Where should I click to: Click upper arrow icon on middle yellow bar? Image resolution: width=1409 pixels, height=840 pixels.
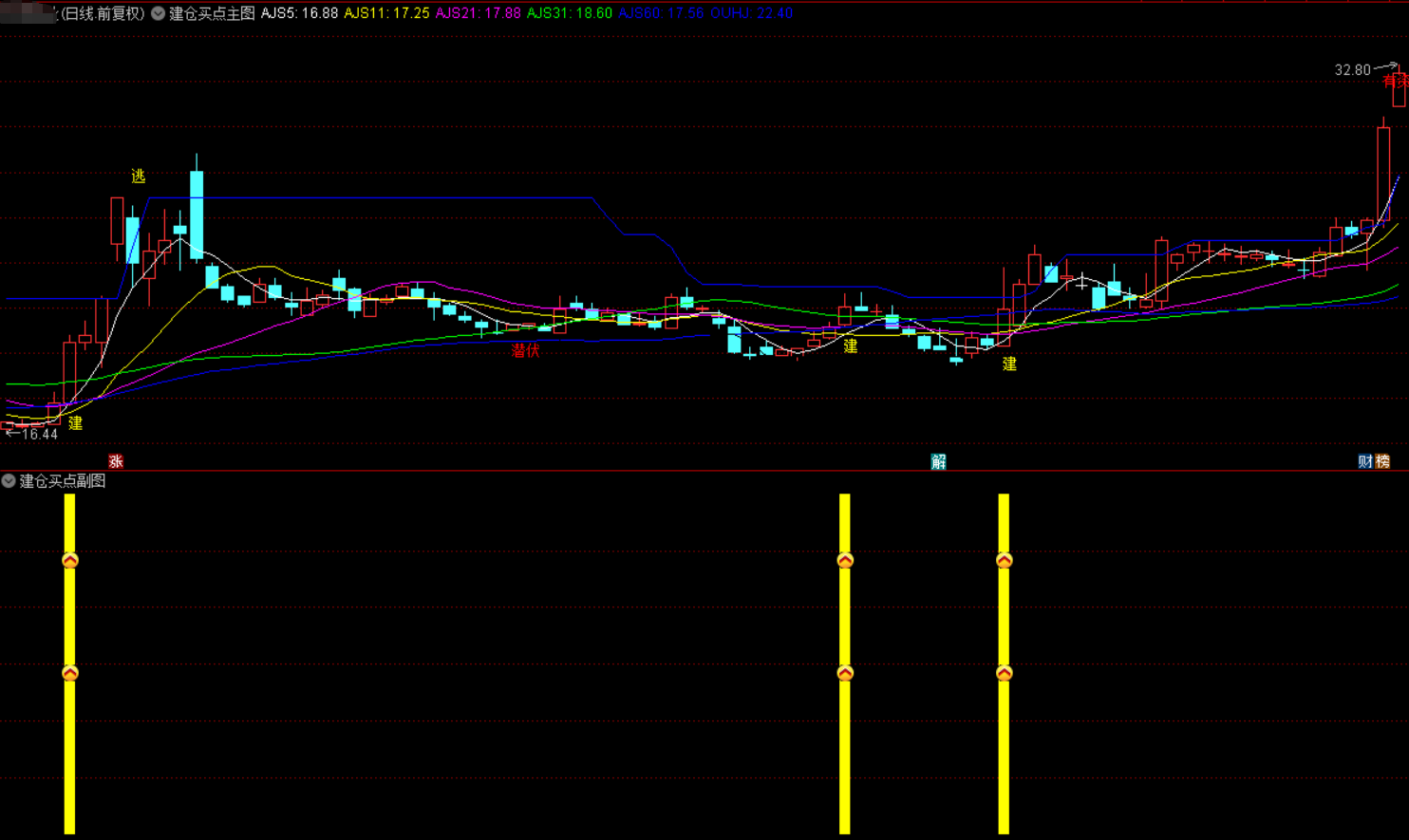(x=845, y=561)
